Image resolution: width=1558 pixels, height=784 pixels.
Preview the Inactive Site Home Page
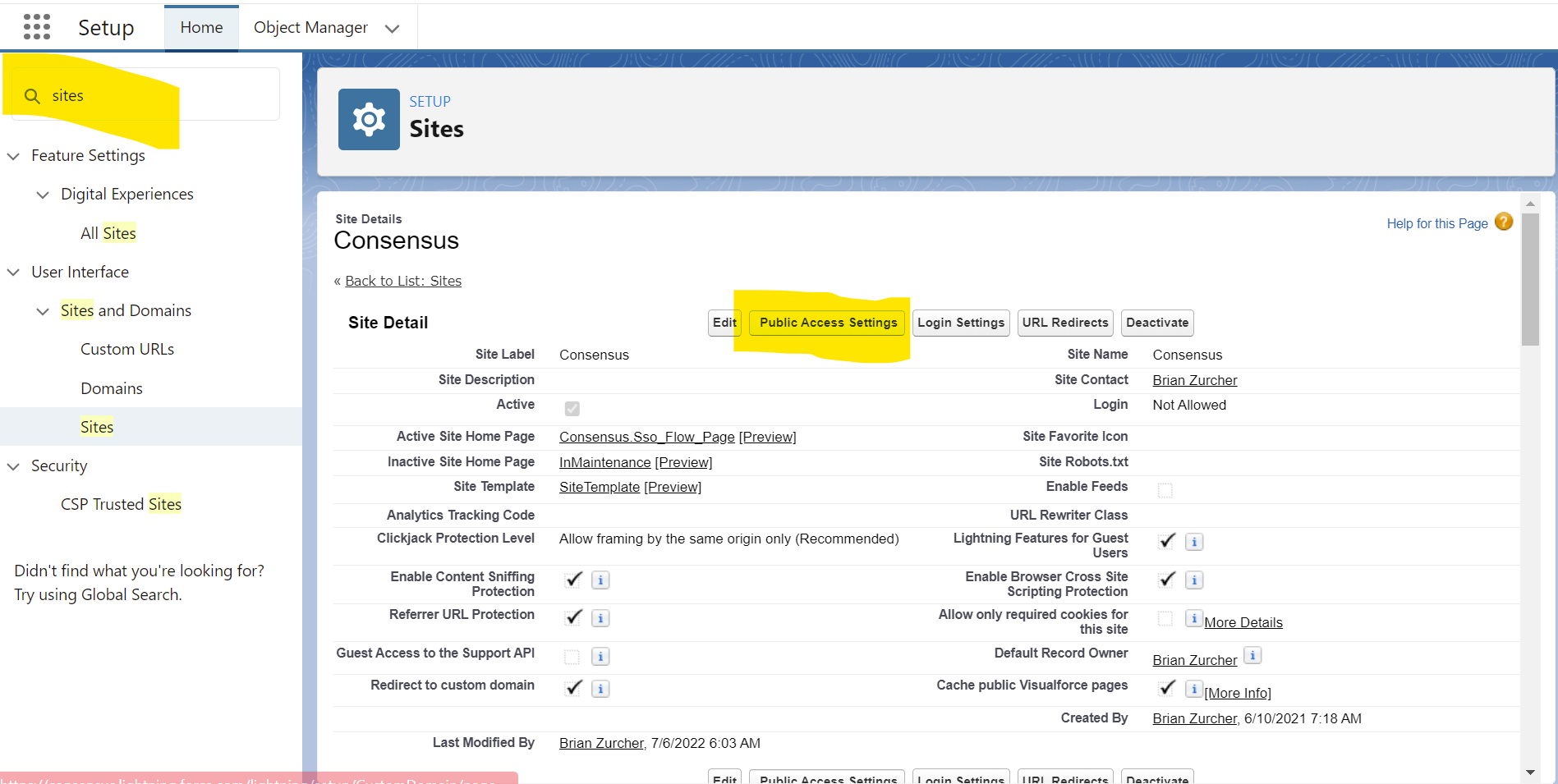click(683, 462)
